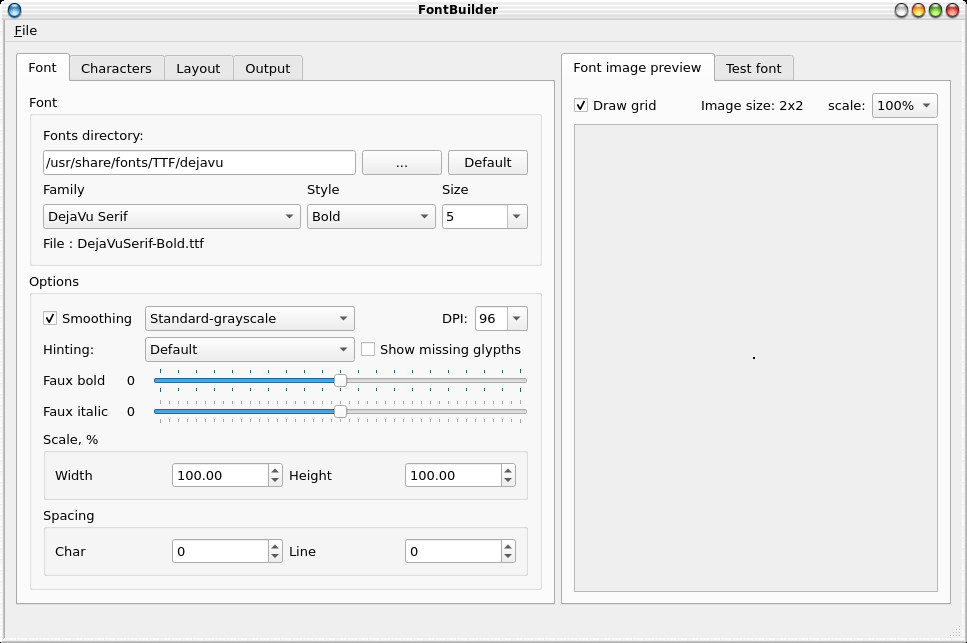Image resolution: width=967 pixels, height=643 pixels.
Task: Toggle the Smoothing checkbox
Action: (x=50, y=319)
